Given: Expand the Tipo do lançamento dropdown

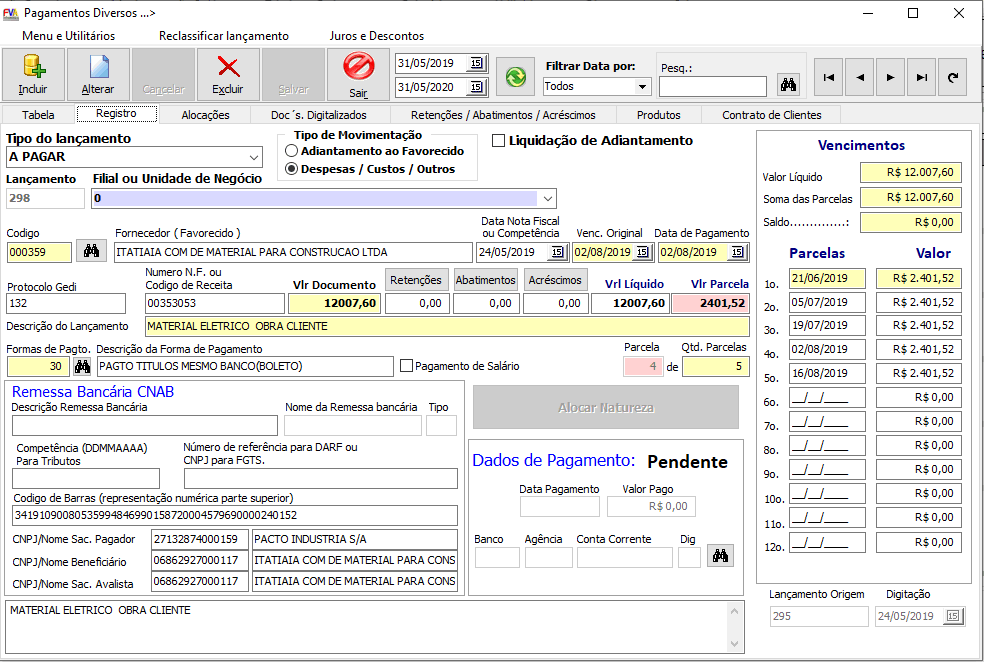Looking at the screenshot, I should coord(252,157).
